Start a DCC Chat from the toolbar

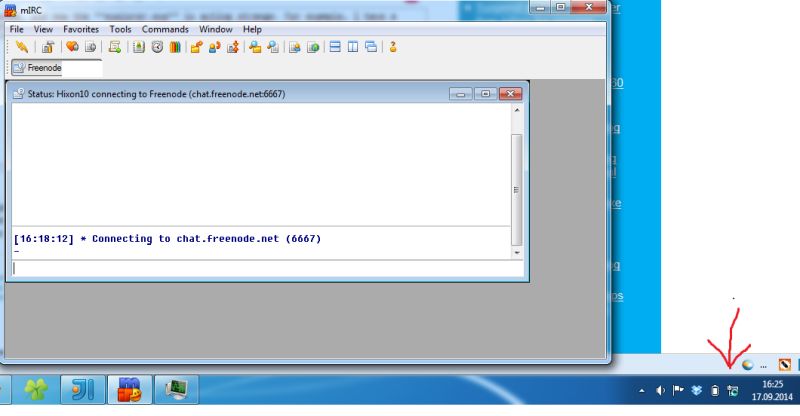click(x=215, y=47)
